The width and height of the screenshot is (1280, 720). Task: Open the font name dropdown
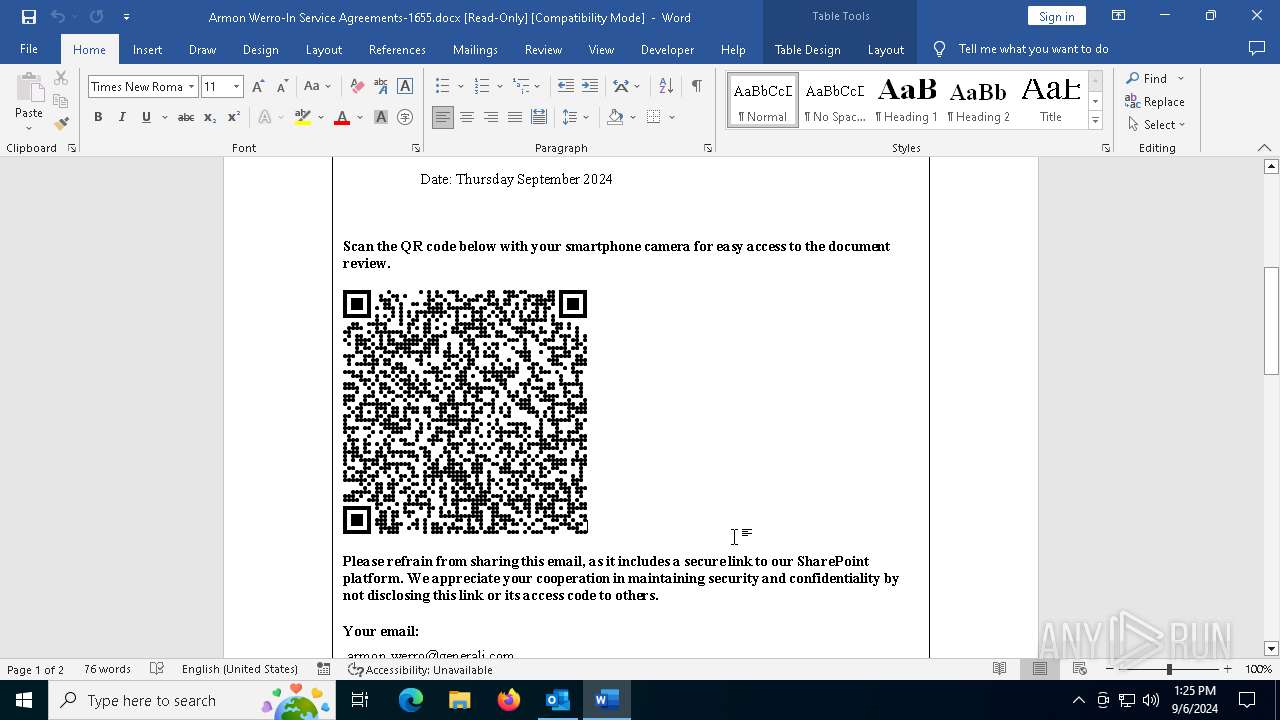191,87
